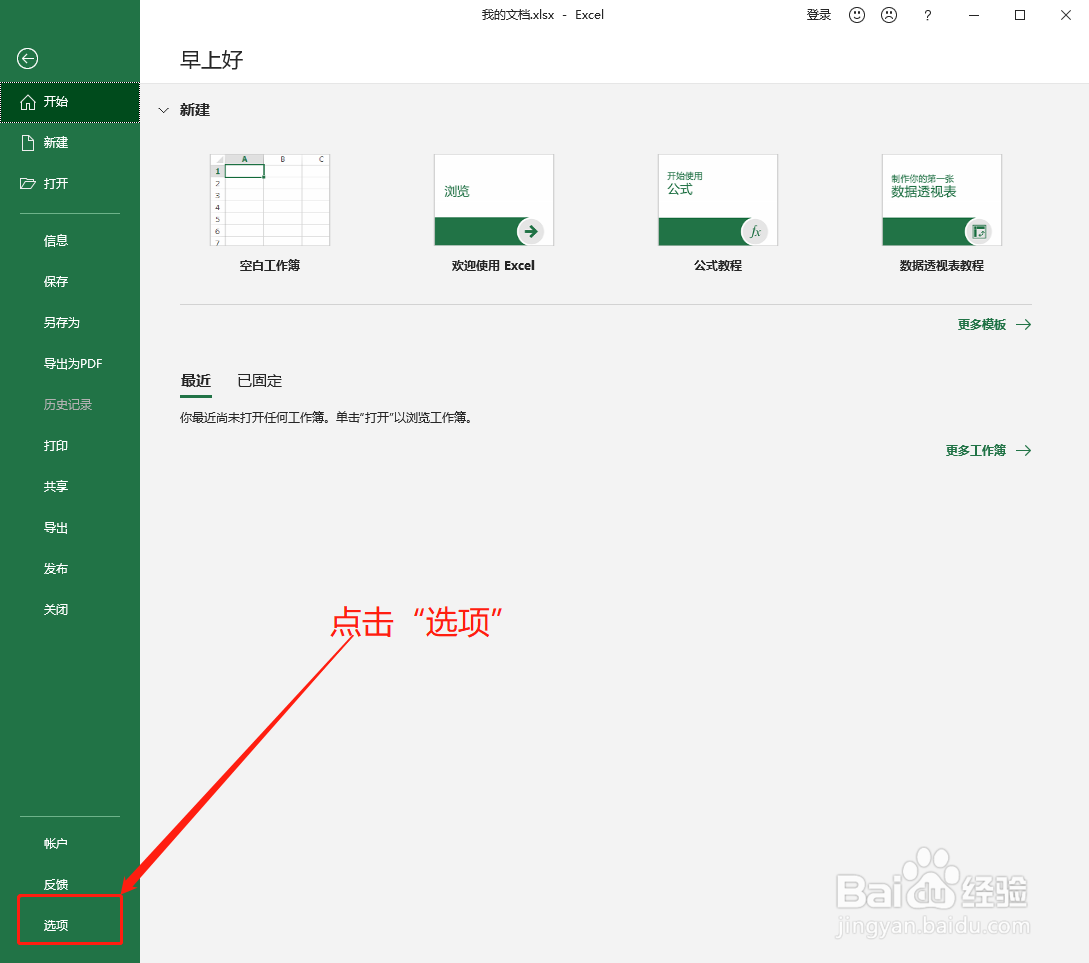Click the open folder icon beside 打开
Viewport: 1089px width, 963px height.
[x=28, y=184]
